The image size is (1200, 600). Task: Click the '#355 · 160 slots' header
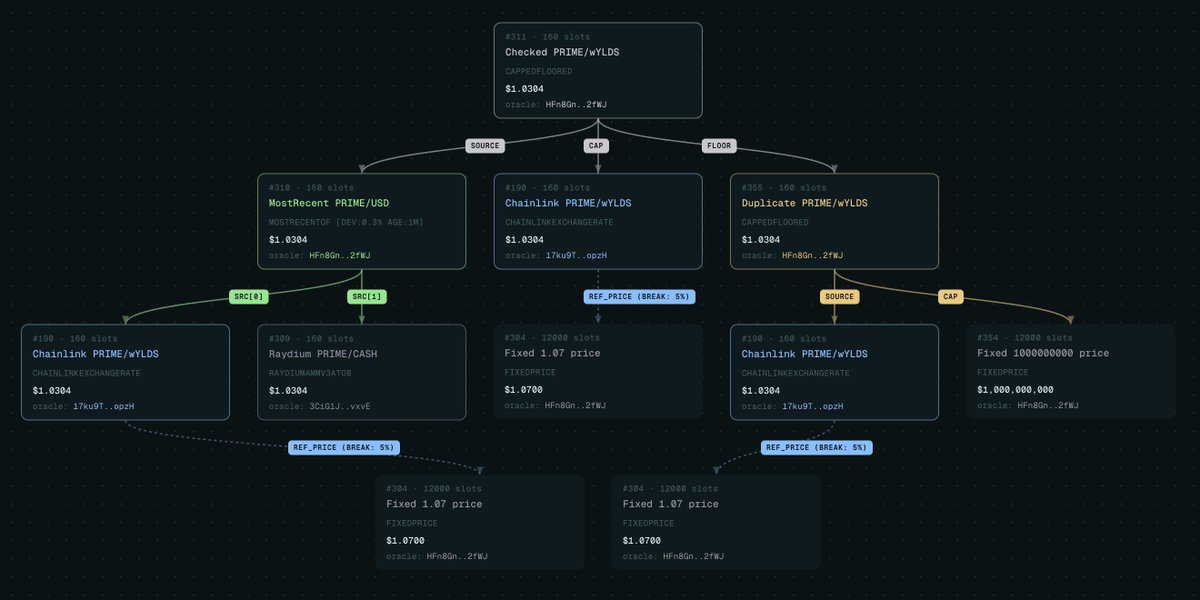click(x=784, y=188)
